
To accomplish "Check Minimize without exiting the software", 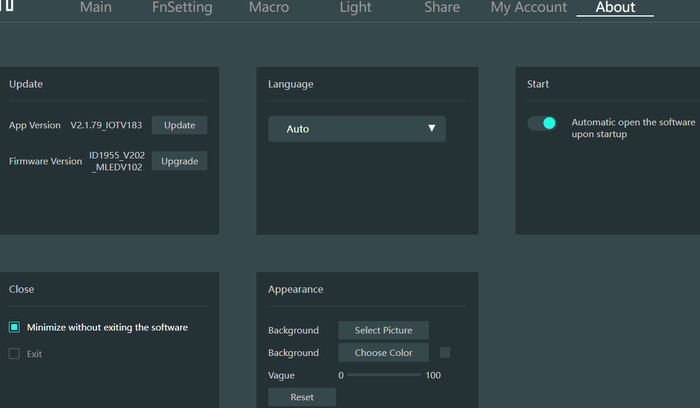I will point(15,327).
